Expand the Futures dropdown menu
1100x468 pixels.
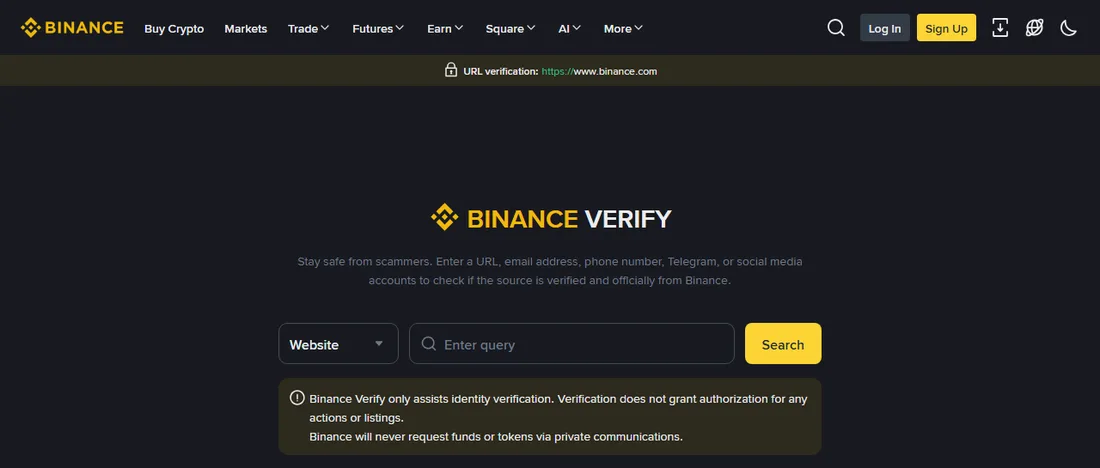(378, 29)
